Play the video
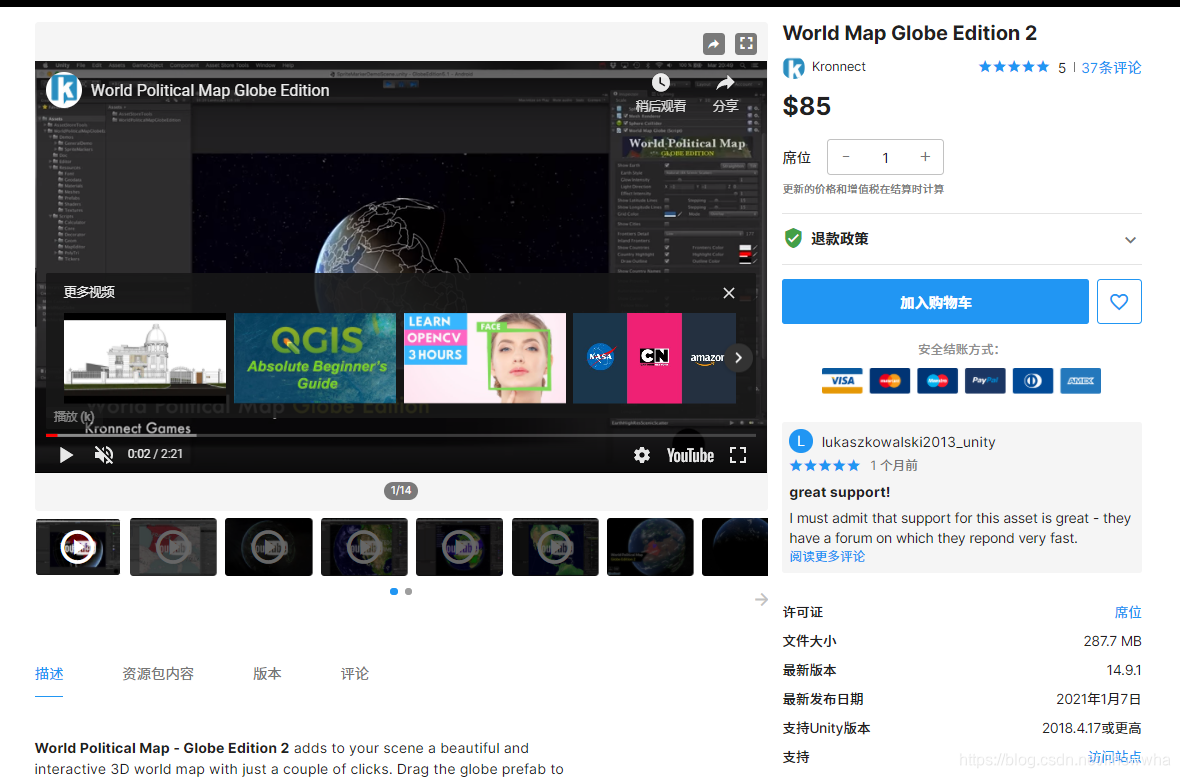The image size is (1180, 778). [66, 454]
